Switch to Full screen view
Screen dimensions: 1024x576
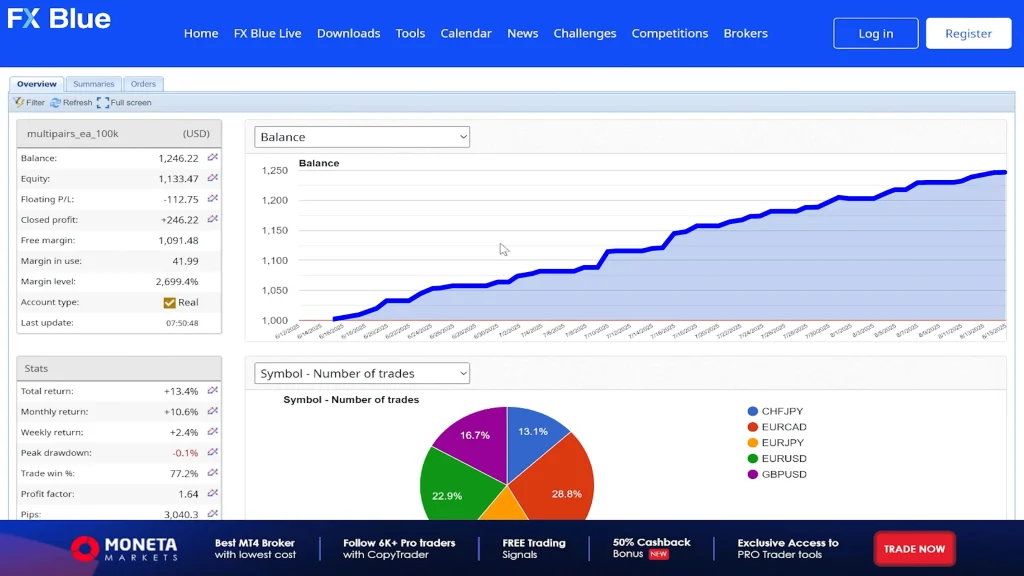(x=124, y=103)
